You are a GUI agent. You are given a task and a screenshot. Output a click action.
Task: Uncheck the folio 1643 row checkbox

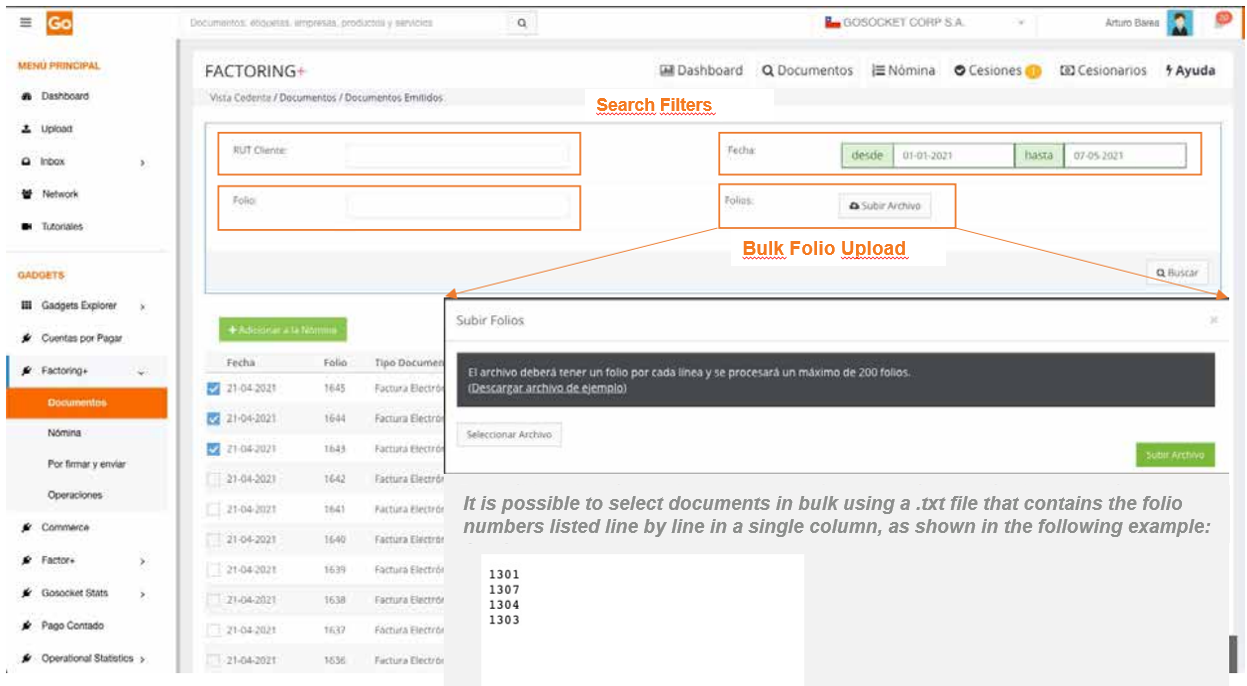213,449
